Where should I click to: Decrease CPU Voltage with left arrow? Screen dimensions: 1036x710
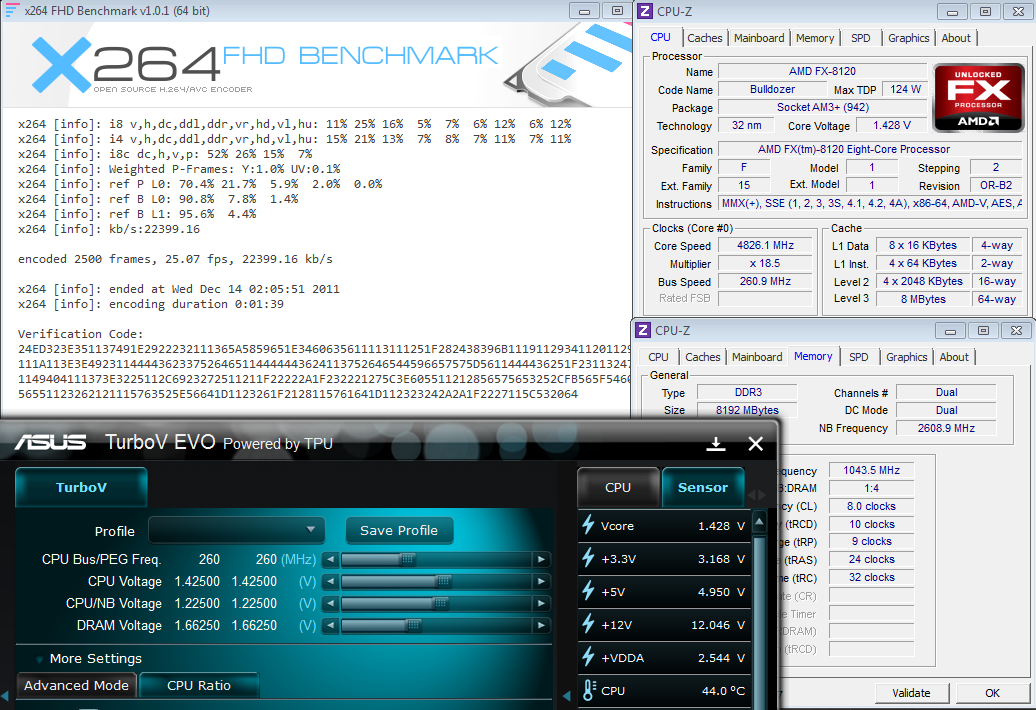(330, 582)
